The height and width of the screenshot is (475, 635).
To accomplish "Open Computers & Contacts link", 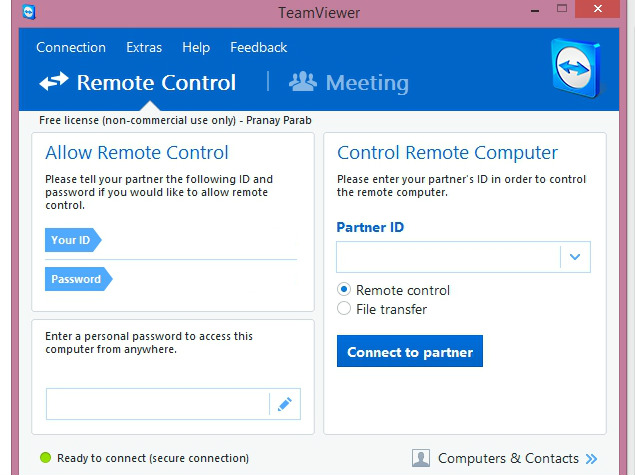I will 508,458.
